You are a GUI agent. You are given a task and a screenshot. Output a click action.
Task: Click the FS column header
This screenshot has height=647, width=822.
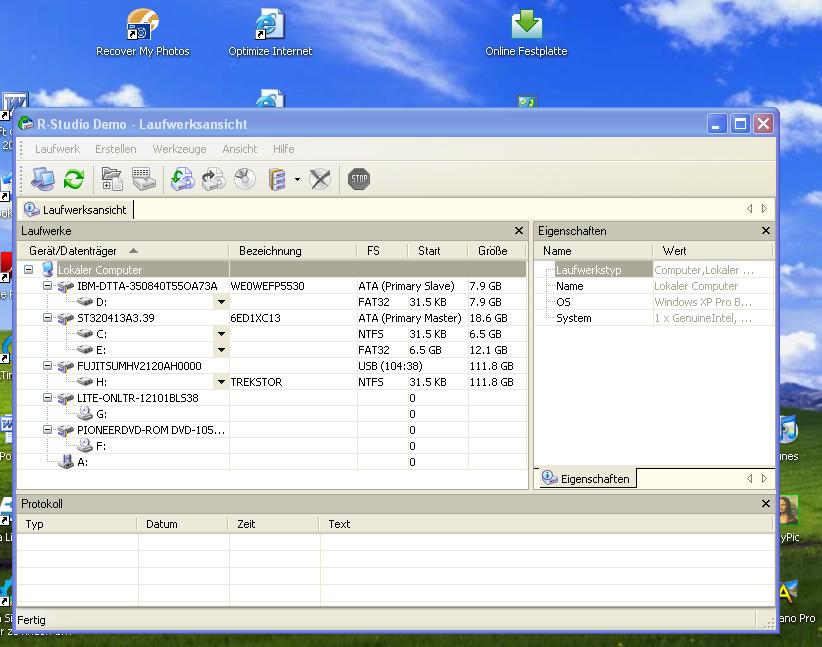coord(382,251)
